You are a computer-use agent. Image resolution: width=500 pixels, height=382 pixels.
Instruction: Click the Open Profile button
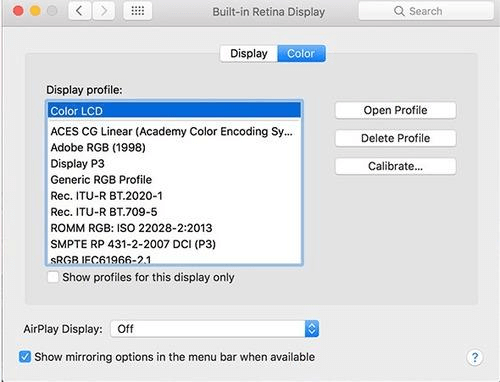395,110
